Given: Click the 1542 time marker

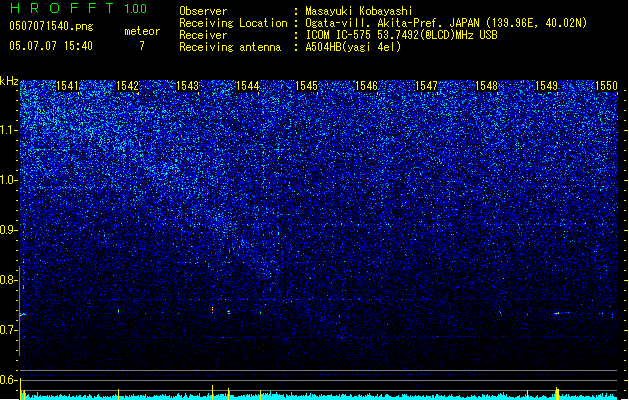Looking at the screenshot, I should pyautogui.click(x=127, y=86).
